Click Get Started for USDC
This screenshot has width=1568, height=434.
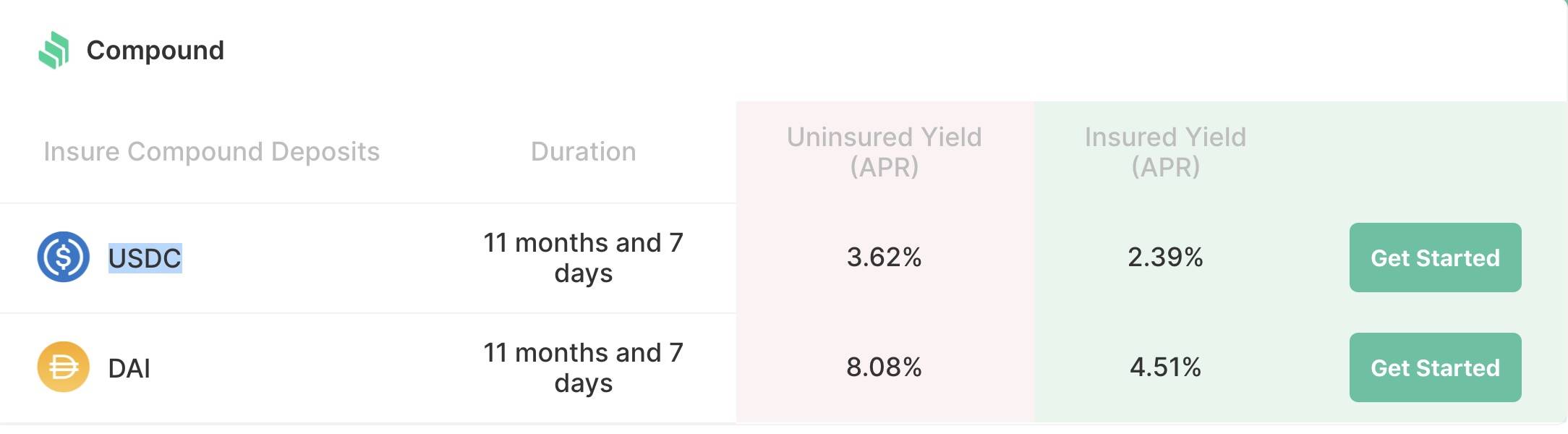[x=1435, y=258]
